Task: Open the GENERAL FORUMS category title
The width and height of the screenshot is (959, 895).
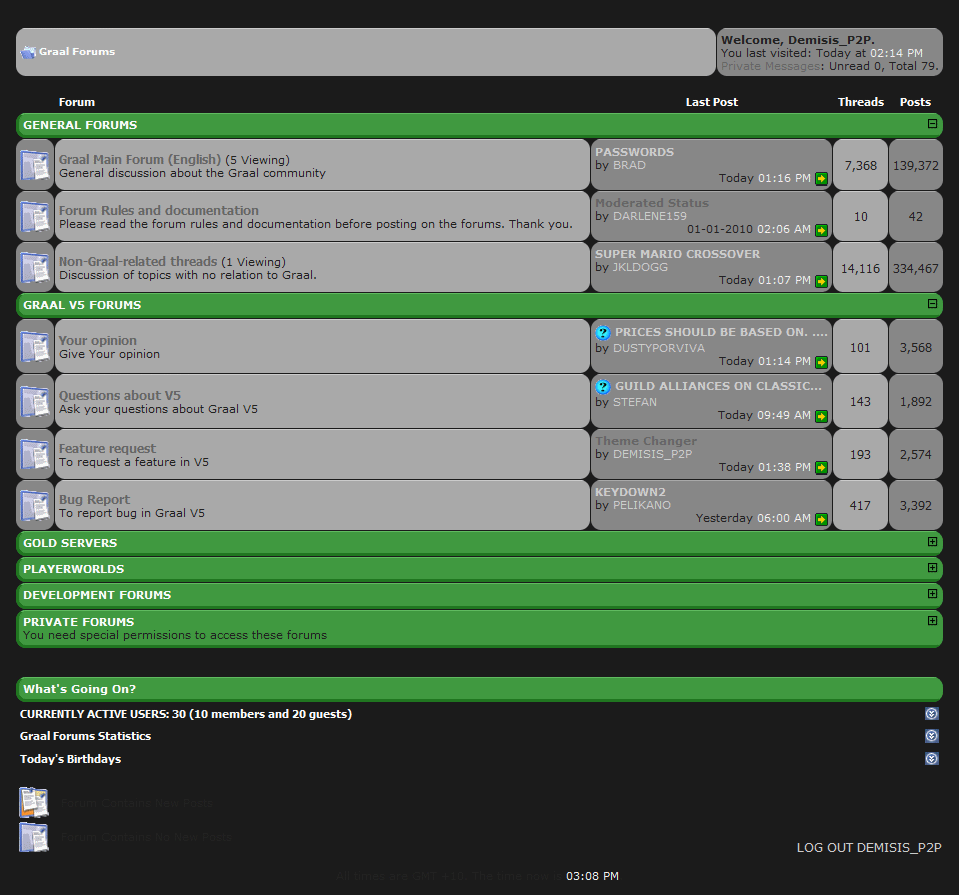Action: [x=80, y=125]
